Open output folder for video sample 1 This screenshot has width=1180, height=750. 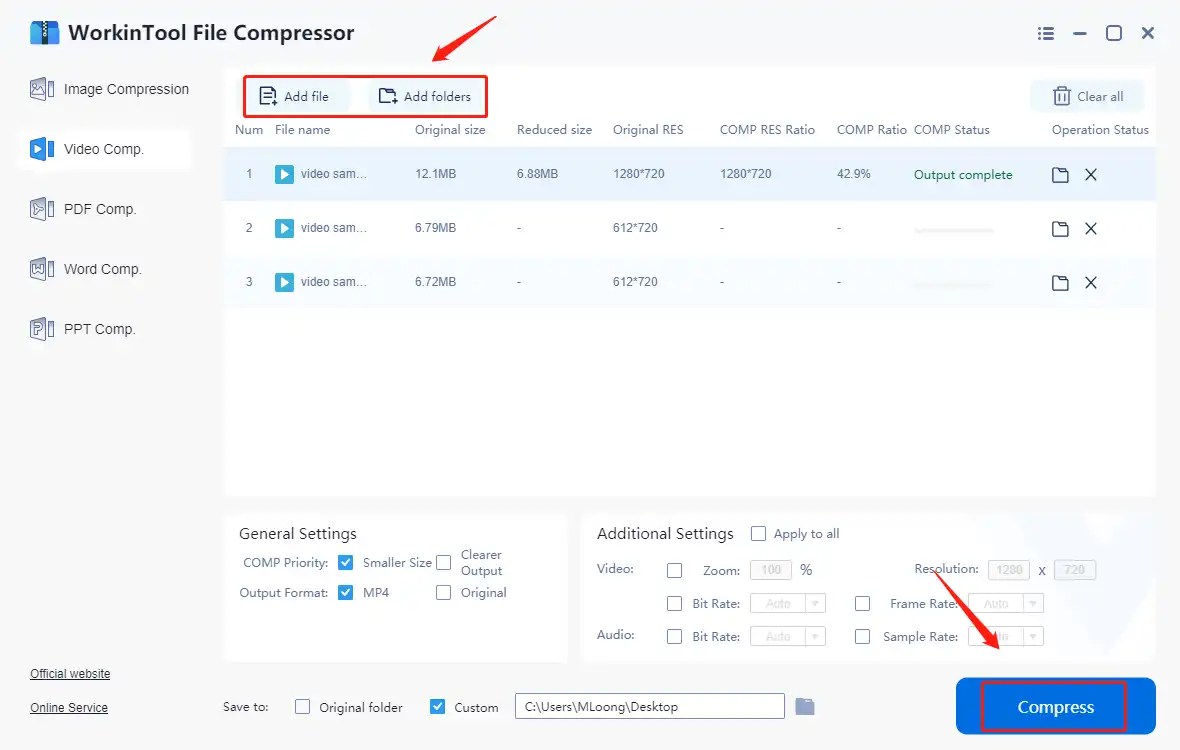(1060, 173)
